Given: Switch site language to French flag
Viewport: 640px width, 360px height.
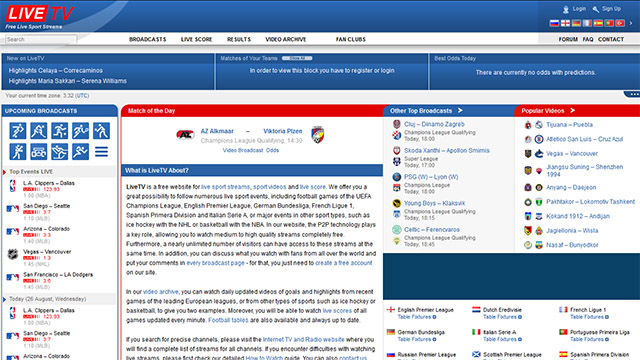Looking at the screenshot, I should click(x=587, y=23).
